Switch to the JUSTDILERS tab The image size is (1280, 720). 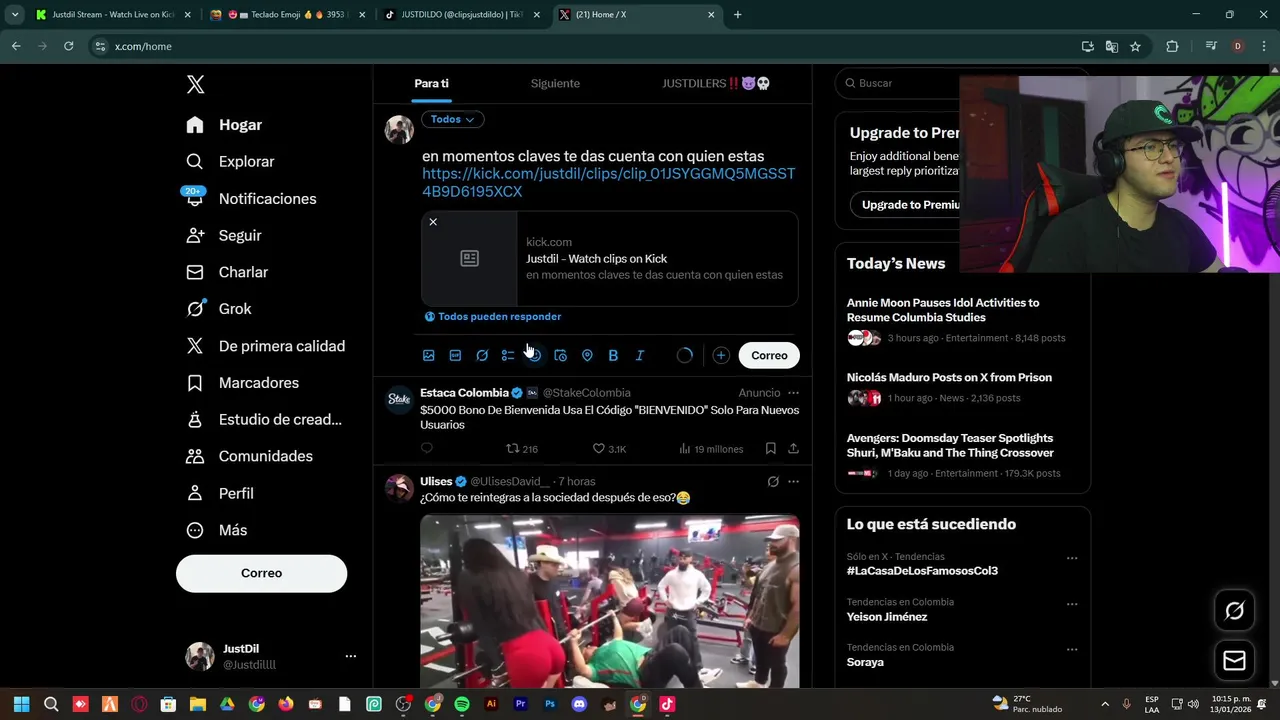click(x=716, y=83)
